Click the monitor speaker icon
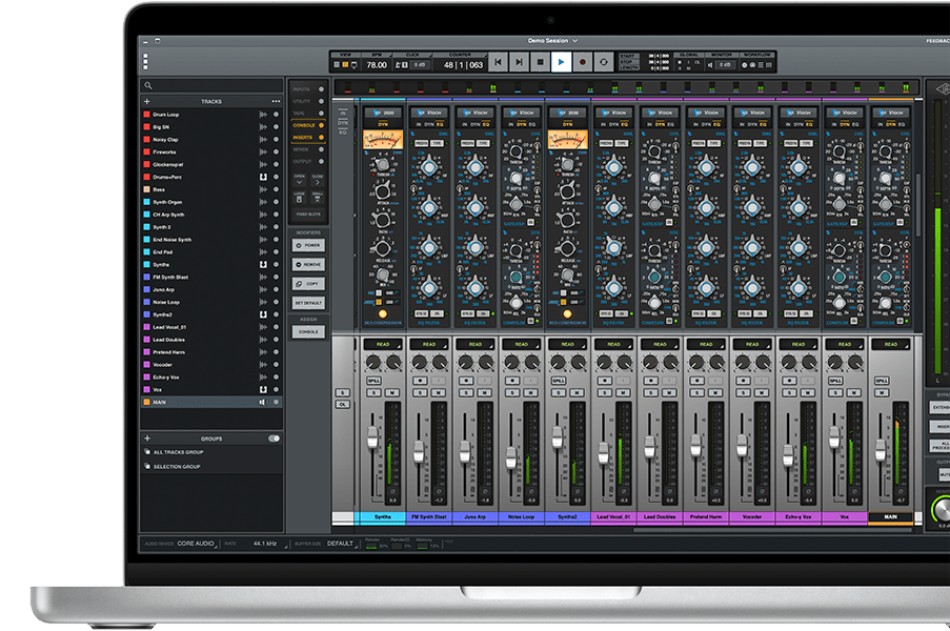950x631 pixels. pyautogui.click(x=710, y=65)
